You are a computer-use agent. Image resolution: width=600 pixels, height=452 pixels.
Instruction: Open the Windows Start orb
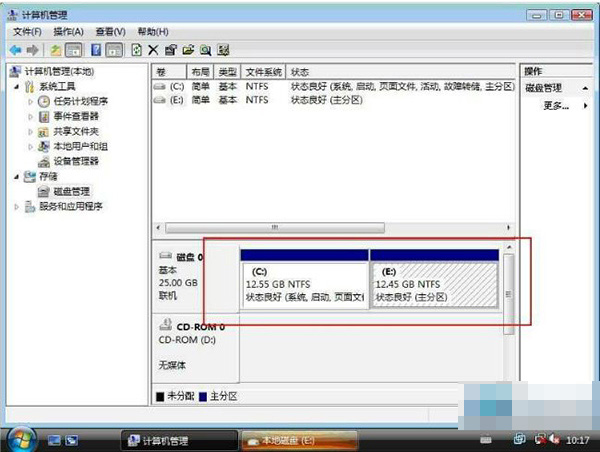coord(20,438)
